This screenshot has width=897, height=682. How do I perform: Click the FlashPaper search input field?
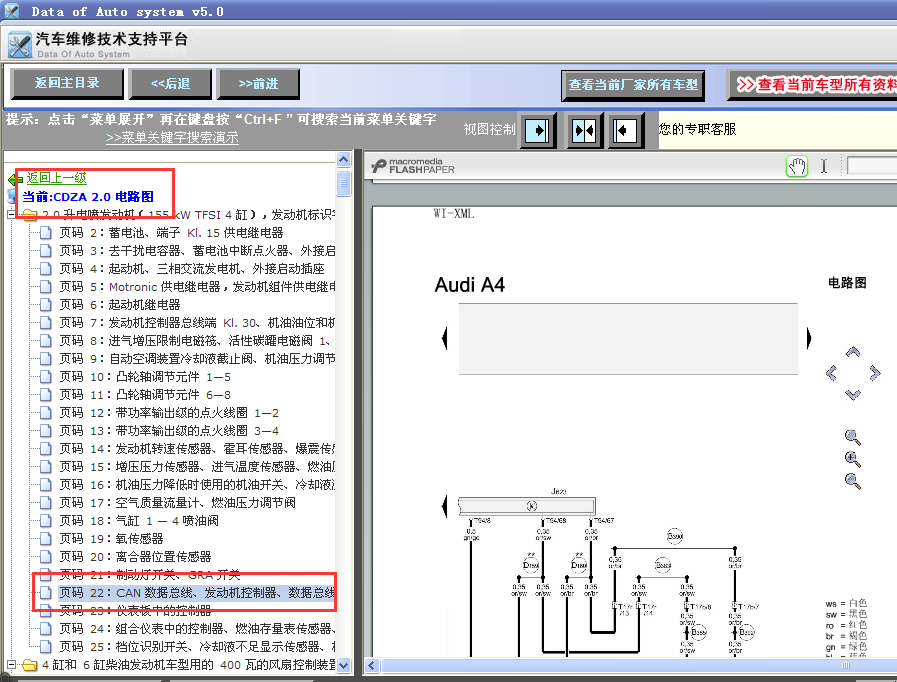(872, 166)
